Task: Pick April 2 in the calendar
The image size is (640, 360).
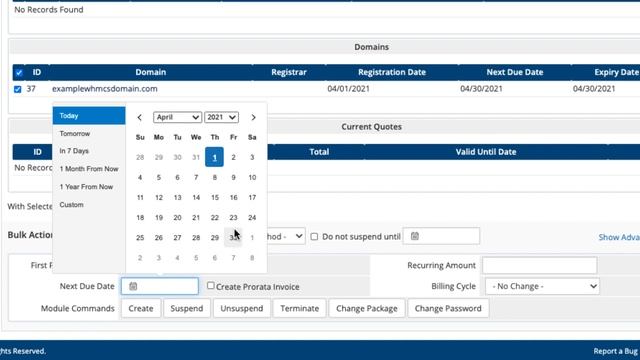Action: pyautogui.click(x=233, y=157)
